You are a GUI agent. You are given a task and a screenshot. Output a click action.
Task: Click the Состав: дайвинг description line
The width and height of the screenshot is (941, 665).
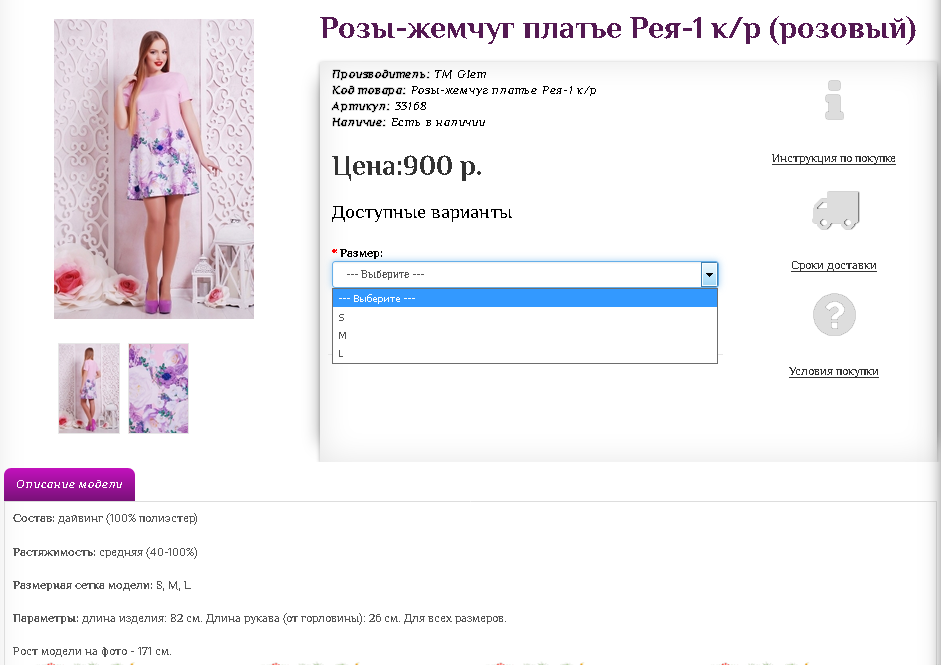[x=105, y=518]
